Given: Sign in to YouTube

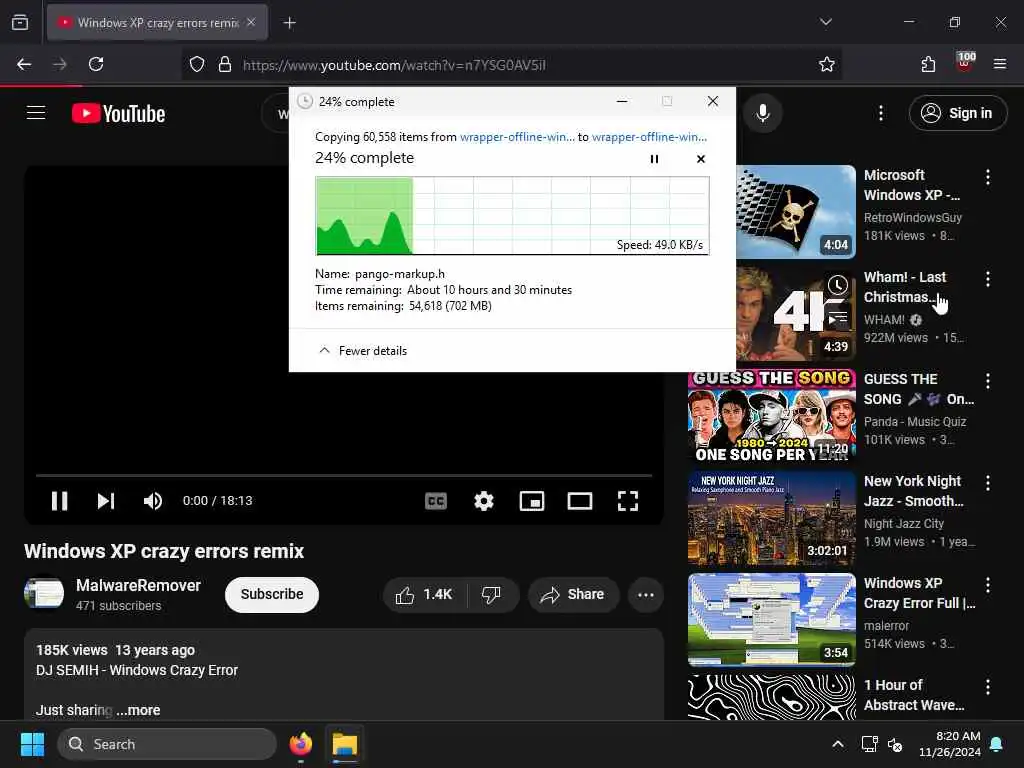Looking at the screenshot, I should (x=957, y=113).
